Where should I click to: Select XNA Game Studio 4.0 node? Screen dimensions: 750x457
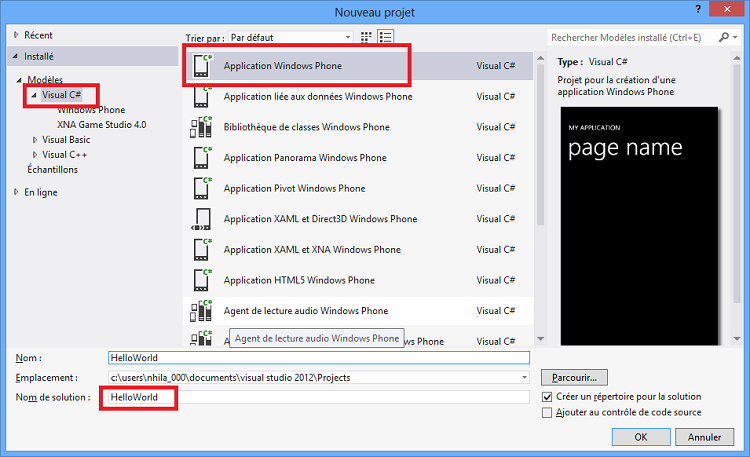click(101, 124)
